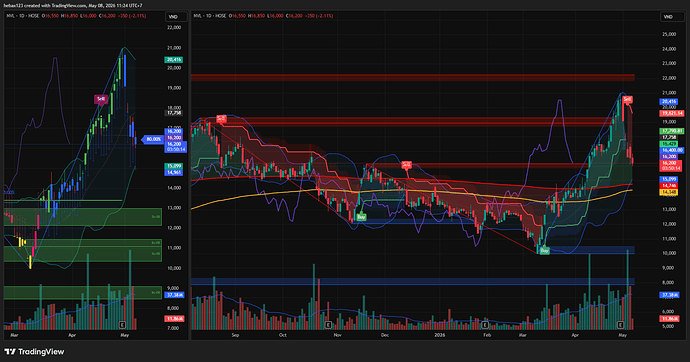Open the TradingView logo link

coord(34,351)
